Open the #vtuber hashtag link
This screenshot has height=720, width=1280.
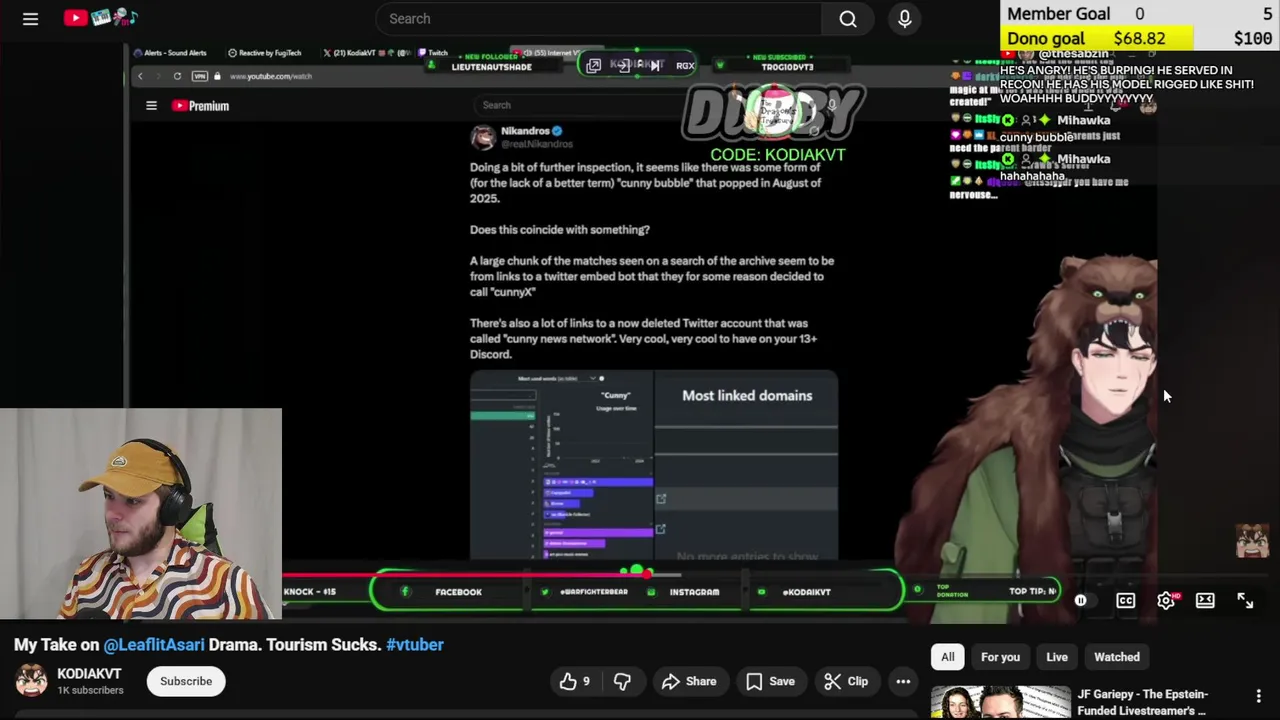[x=414, y=645]
